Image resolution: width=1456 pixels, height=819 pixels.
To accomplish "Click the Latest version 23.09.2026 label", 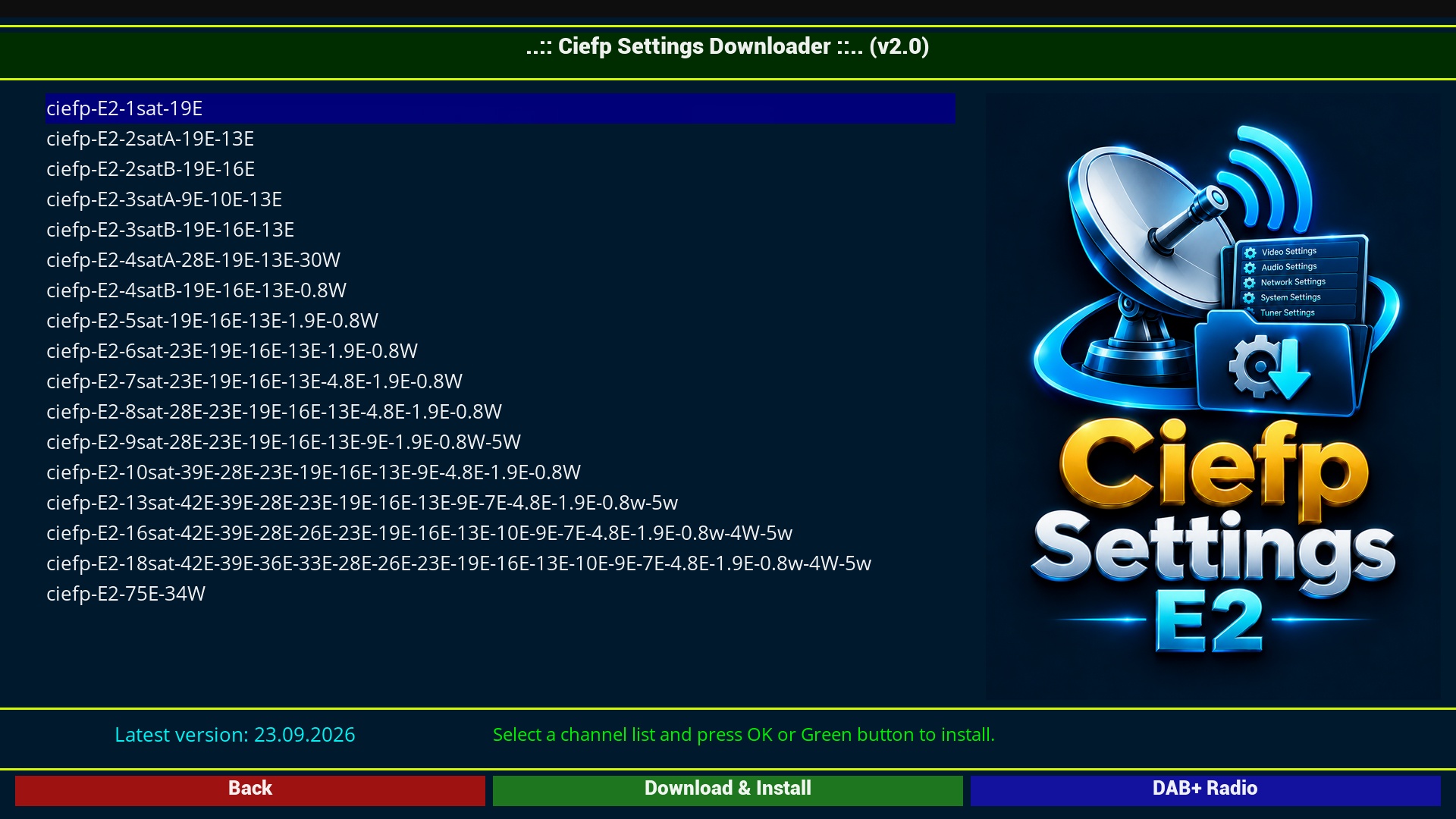I will tap(235, 735).
